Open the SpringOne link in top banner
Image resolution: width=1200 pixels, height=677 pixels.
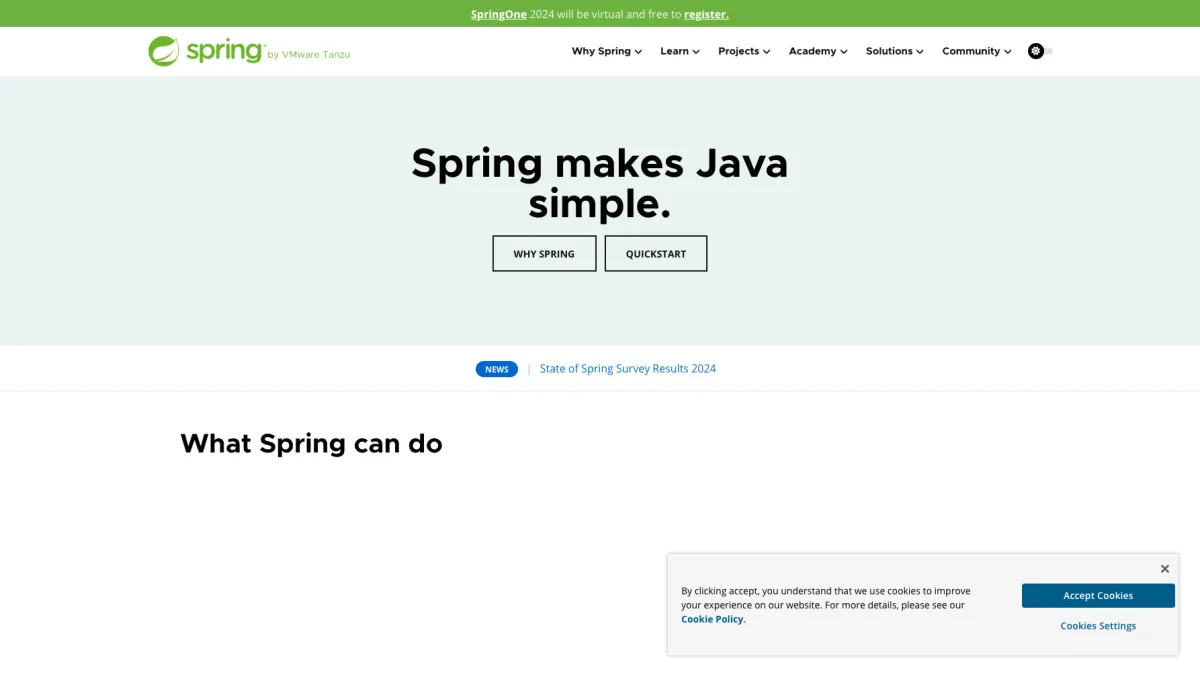click(499, 14)
